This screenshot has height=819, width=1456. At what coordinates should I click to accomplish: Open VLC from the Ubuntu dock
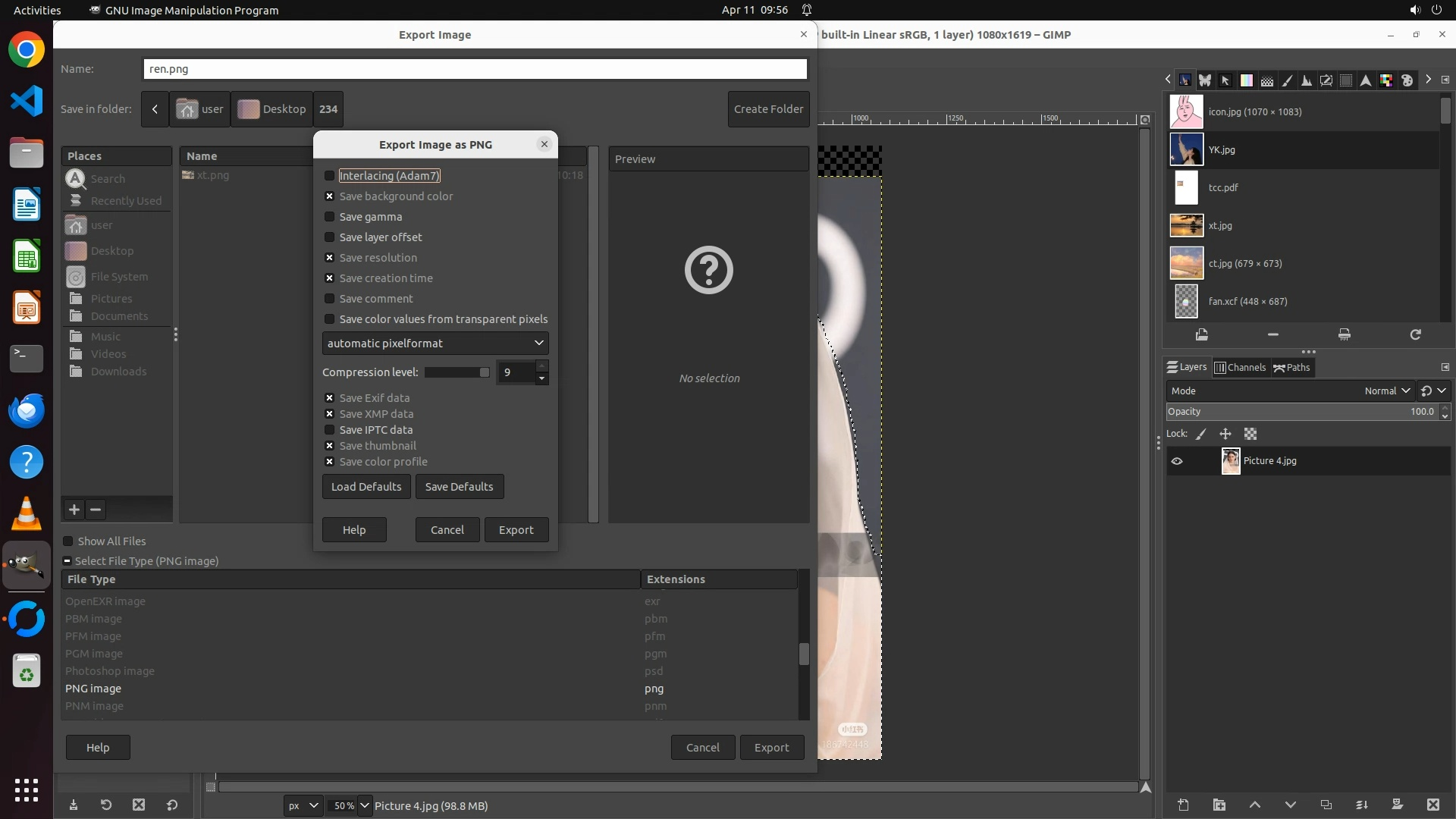click(x=27, y=513)
